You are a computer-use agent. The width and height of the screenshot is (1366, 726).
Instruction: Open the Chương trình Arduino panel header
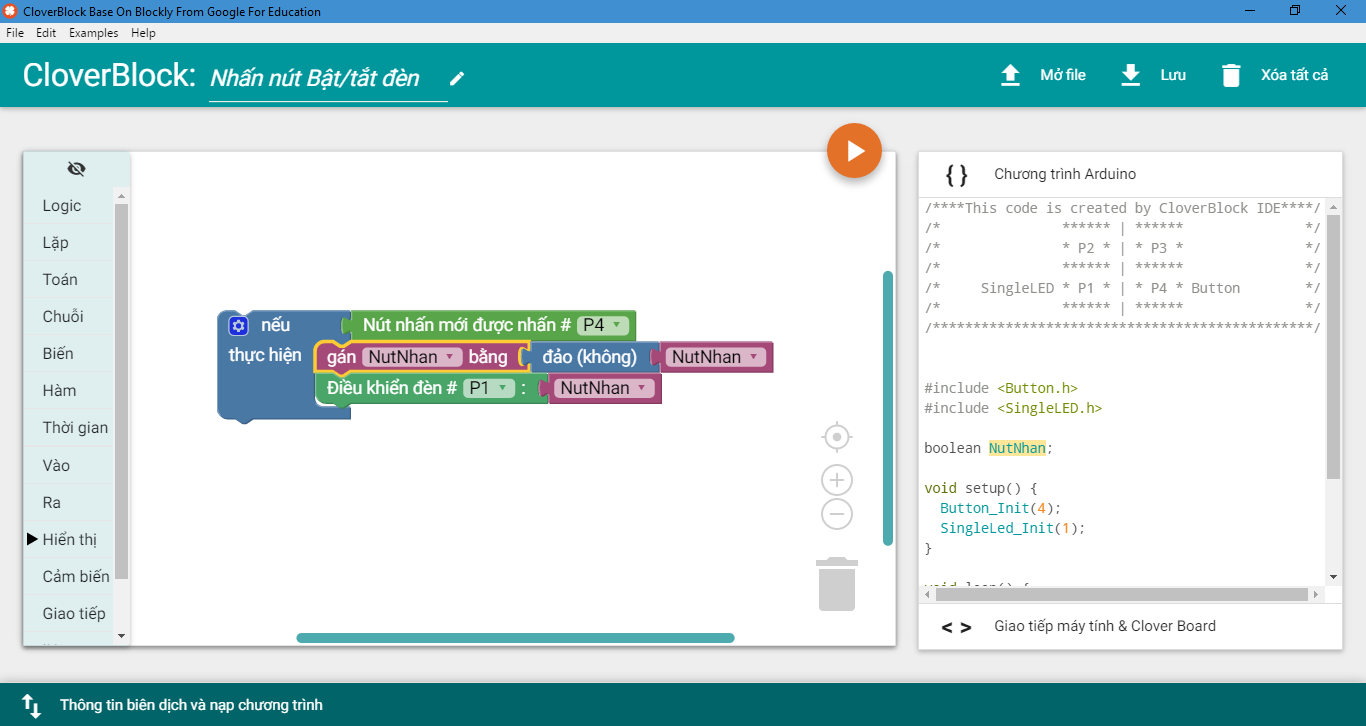[1130, 174]
